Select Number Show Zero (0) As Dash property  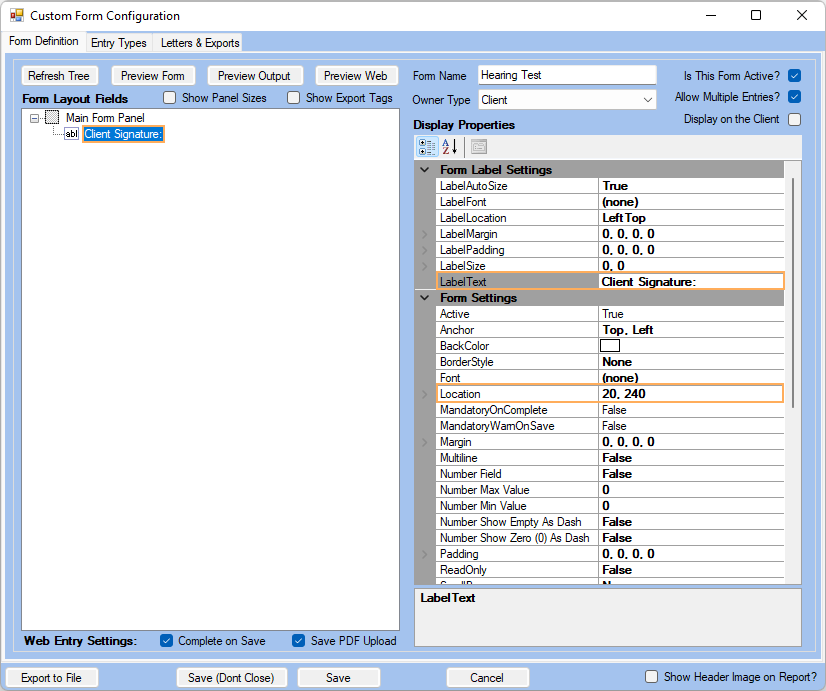point(611,538)
